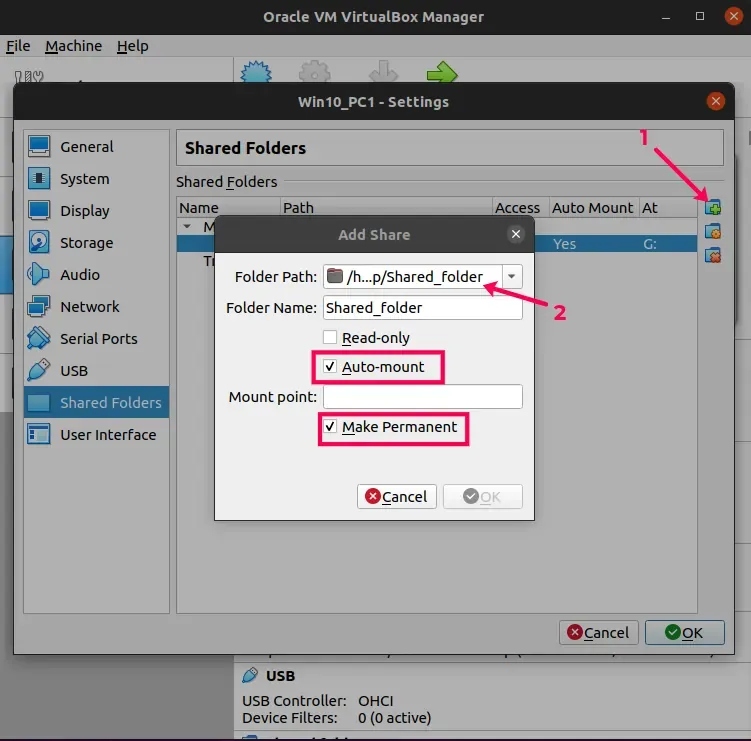This screenshot has width=751, height=741.
Task: Close the Win10_PC1 Settings window
Action: (x=716, y=101)
